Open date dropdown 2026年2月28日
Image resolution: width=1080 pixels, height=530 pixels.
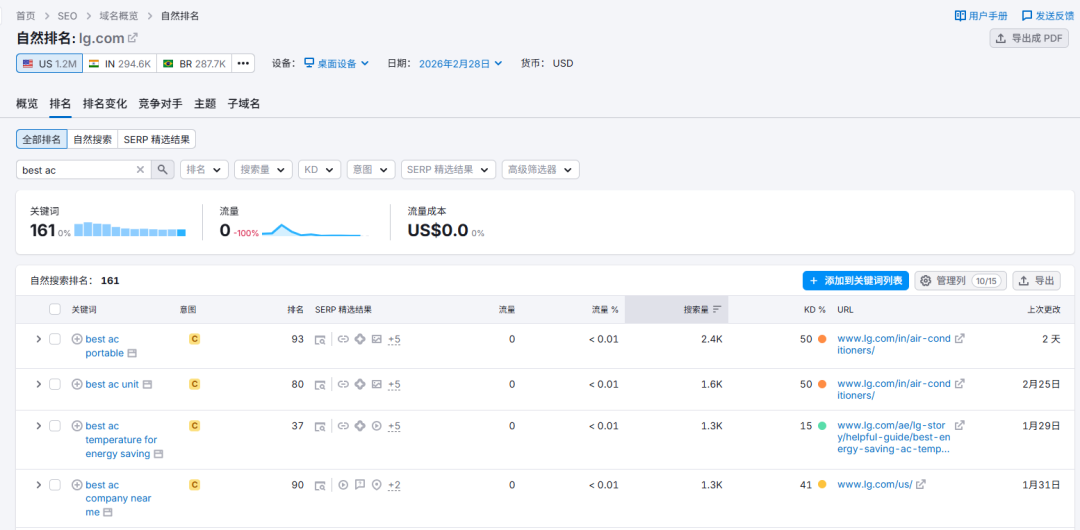[461, 63]
